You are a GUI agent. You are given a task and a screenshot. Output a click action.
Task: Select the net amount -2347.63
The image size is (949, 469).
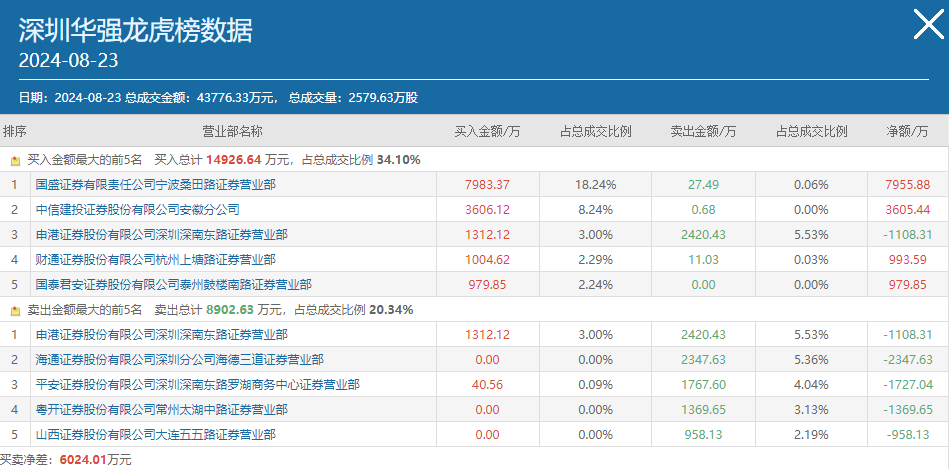pos(907,359)
